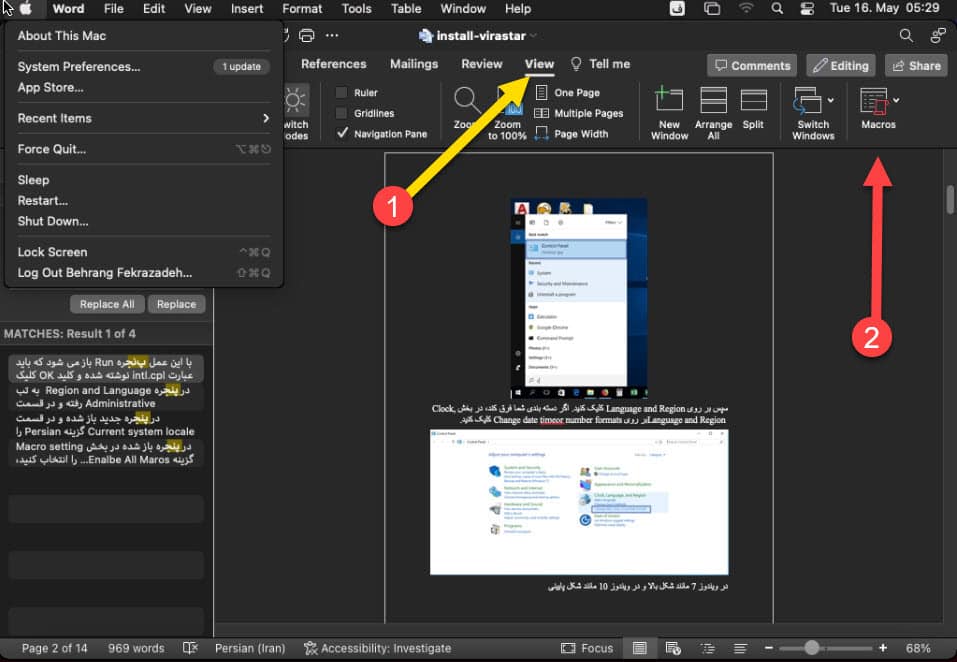957x662 pixels.
Task: Open Control Center in menu bar
Action: [x=807, y=9]
